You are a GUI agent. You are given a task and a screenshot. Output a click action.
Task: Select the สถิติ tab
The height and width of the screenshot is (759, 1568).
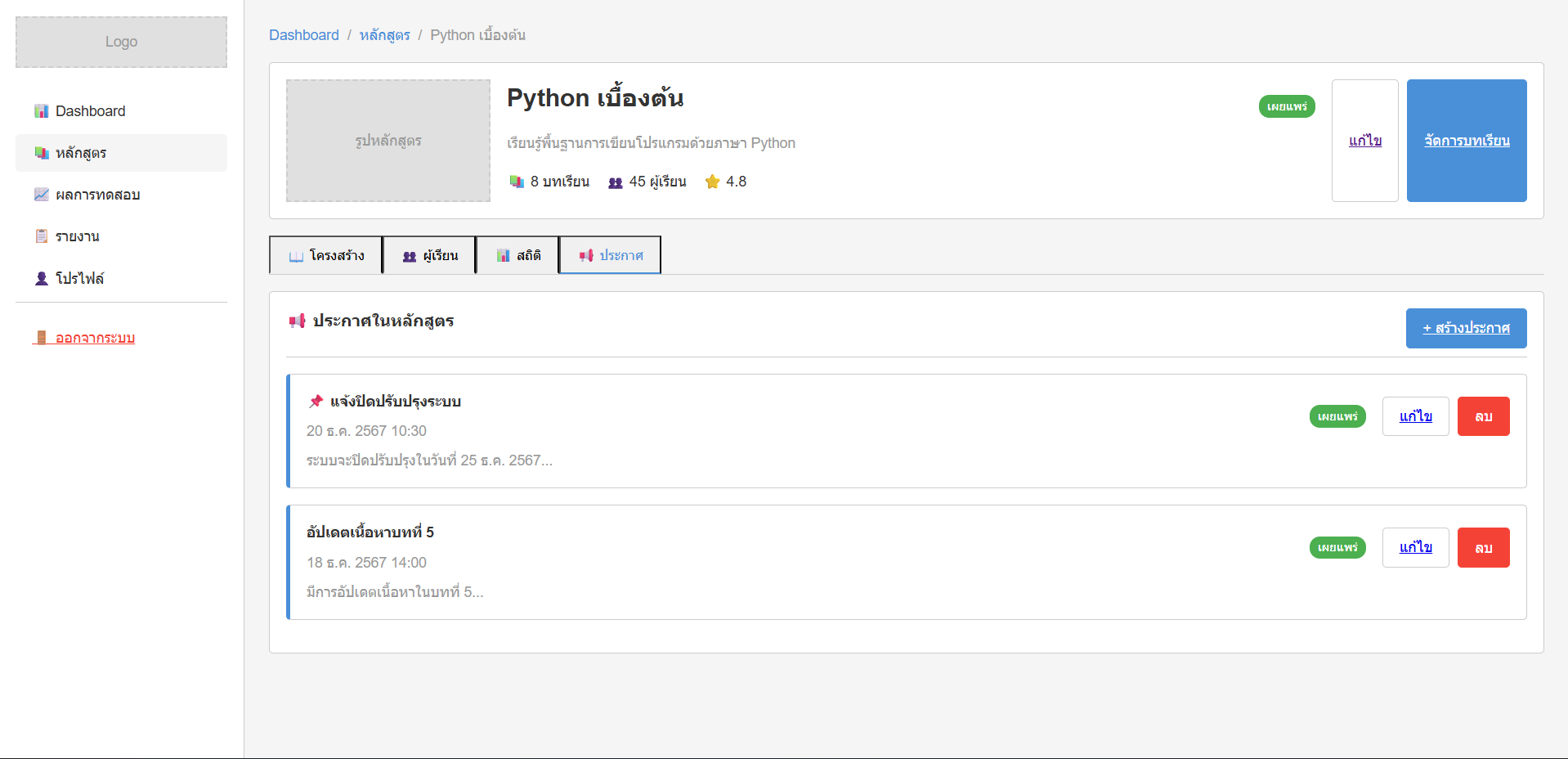pos(517,255)
